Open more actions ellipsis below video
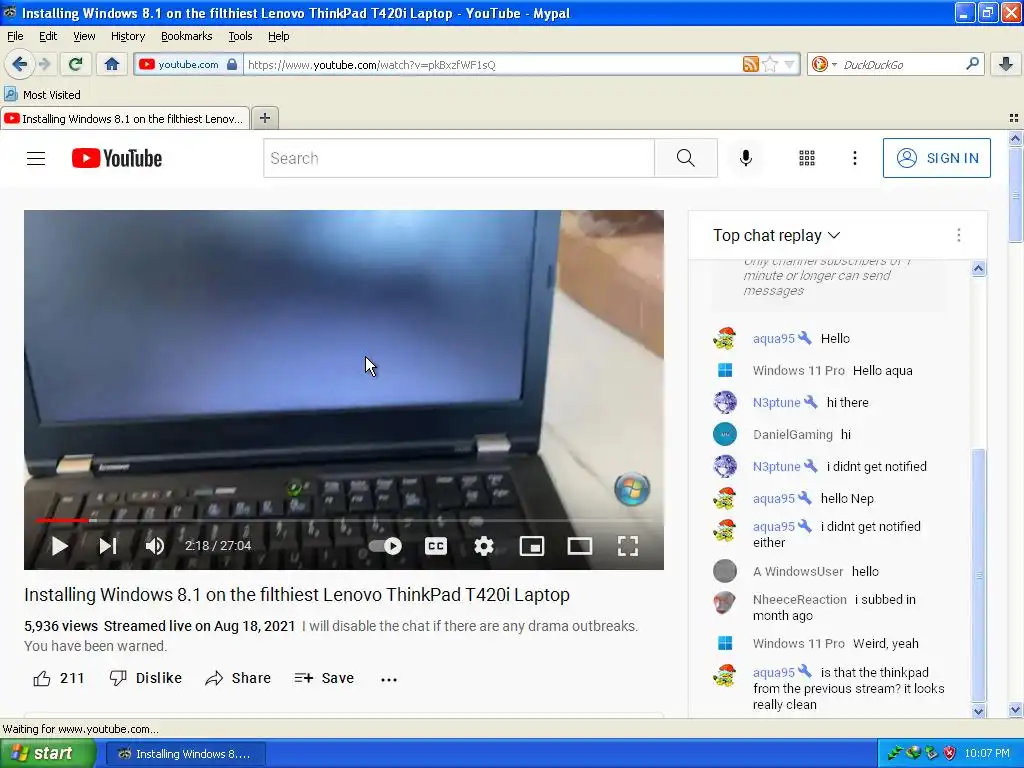Image resolution: width=1024 pixels, height=768 pixels. [389, 679]
